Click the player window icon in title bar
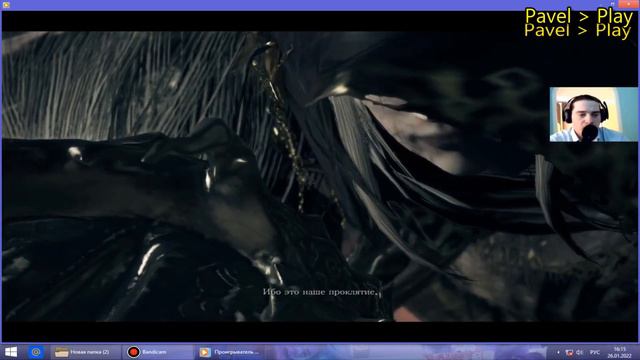The height and width of the screenshot is (360, 640). (6, 5)
